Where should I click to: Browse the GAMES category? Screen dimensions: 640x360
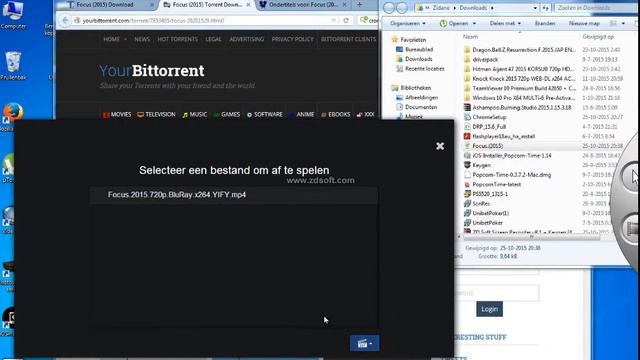pyautogui.click(x=227, y=115)
